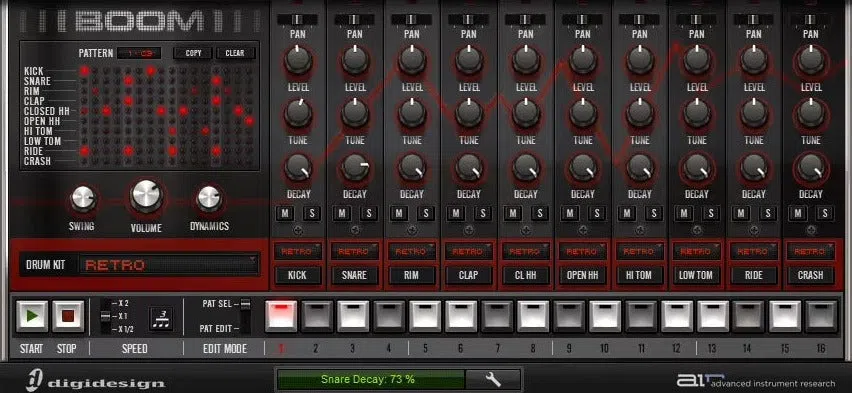The image size is (852, 393).
Task: Click the Digidesign logo
Action: (x=96, y=380)
